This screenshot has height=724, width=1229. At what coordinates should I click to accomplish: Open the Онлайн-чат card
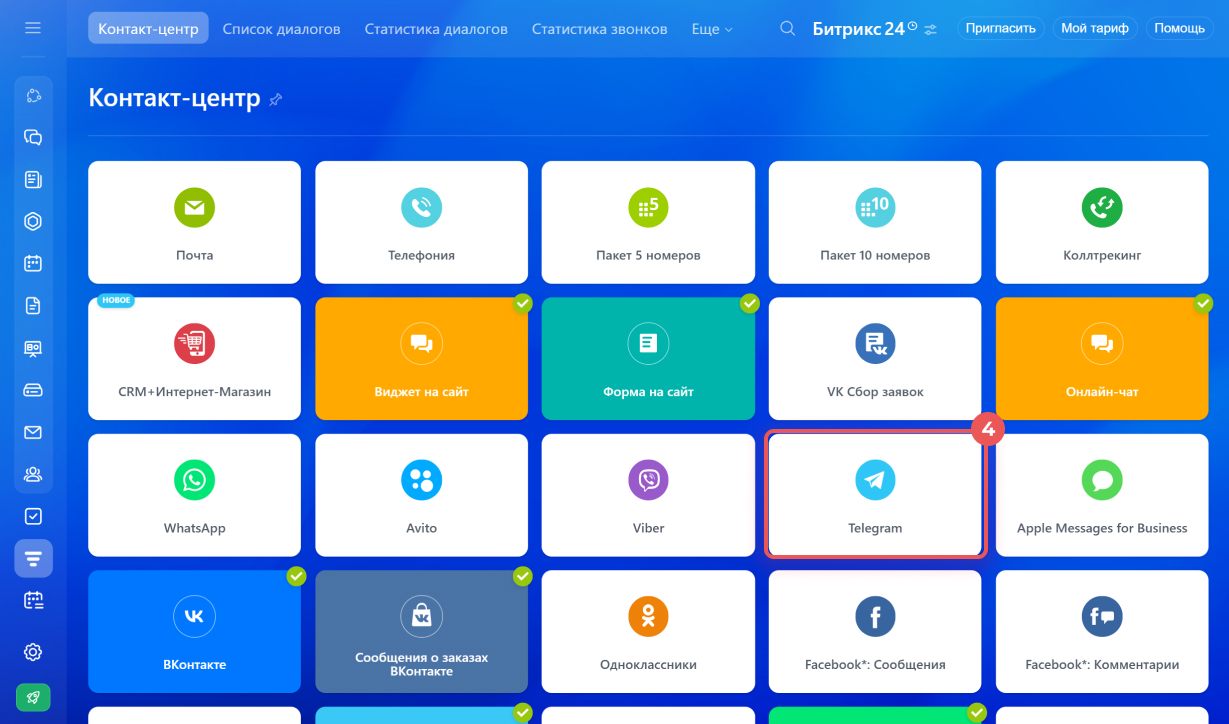[1102, 358]
